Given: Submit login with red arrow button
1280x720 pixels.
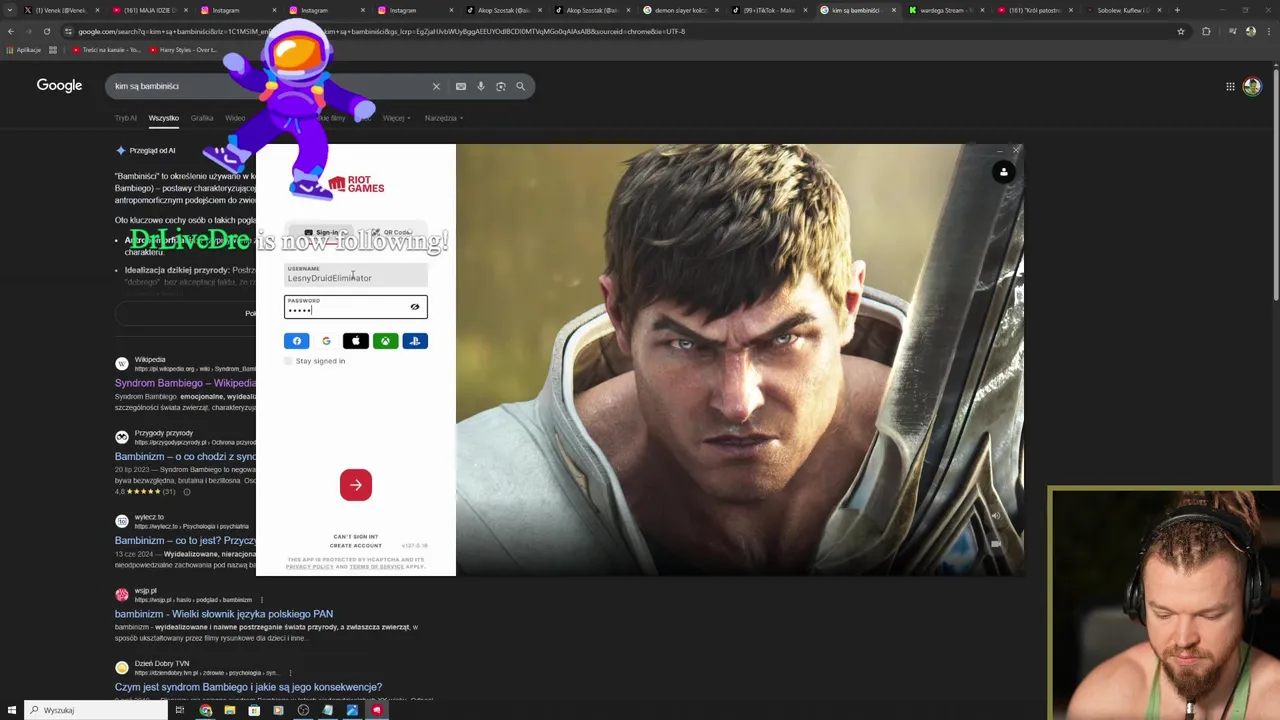Looking at the screenshot, I should click(356, 485).
